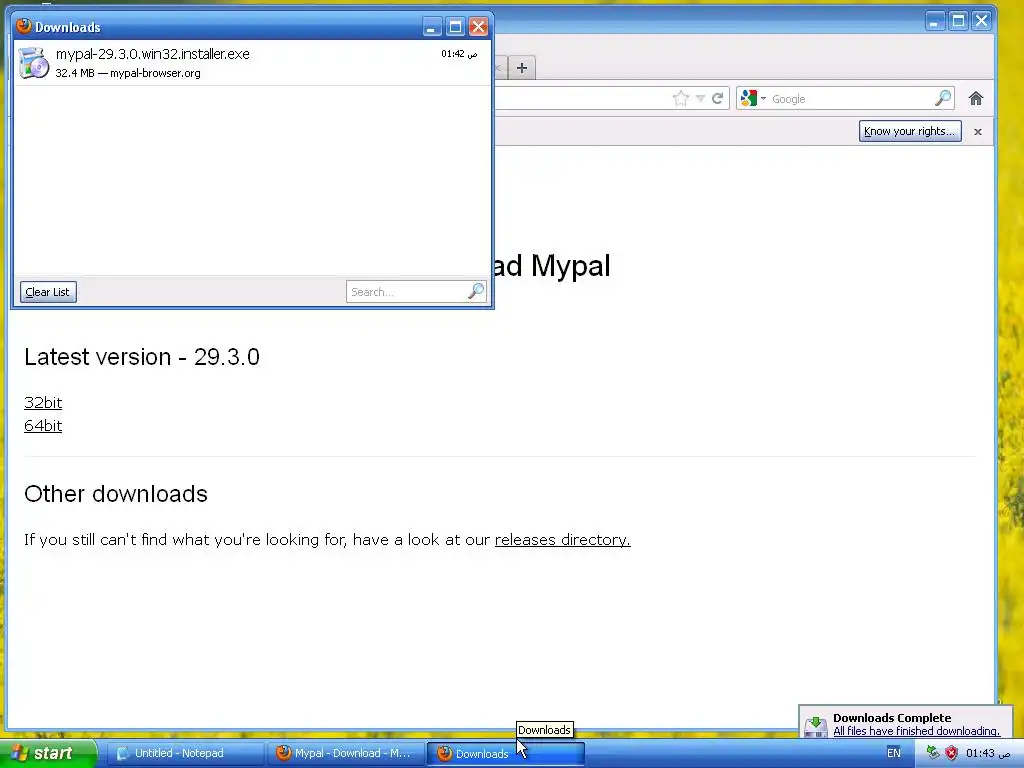Click the Latest version - 29.3.0 heading
Screen dimensions: 1024x768
click(x=142, y=357)
